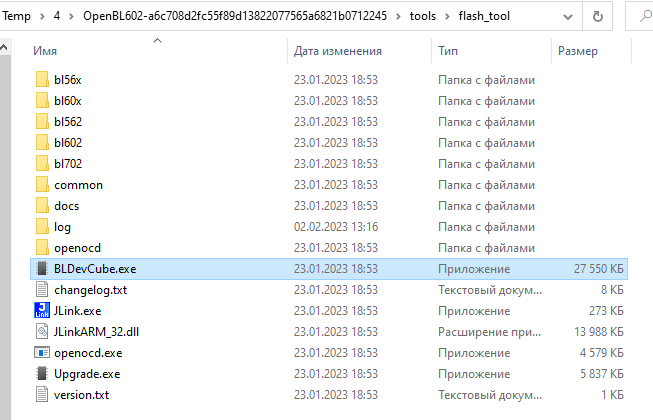Select the bl602 folder name
Viewport: 653px width, 420px height.
(x=68, y=143)
